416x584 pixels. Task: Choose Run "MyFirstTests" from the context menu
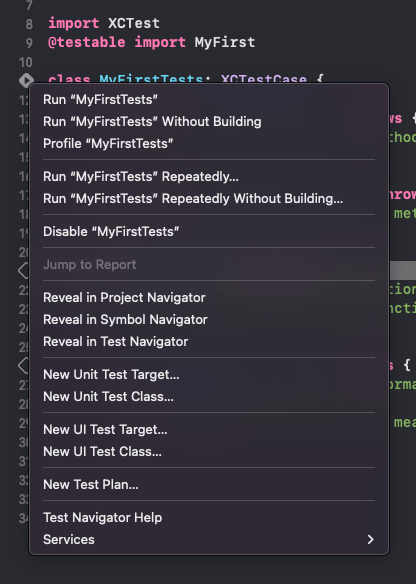click(x=209, y=100)
